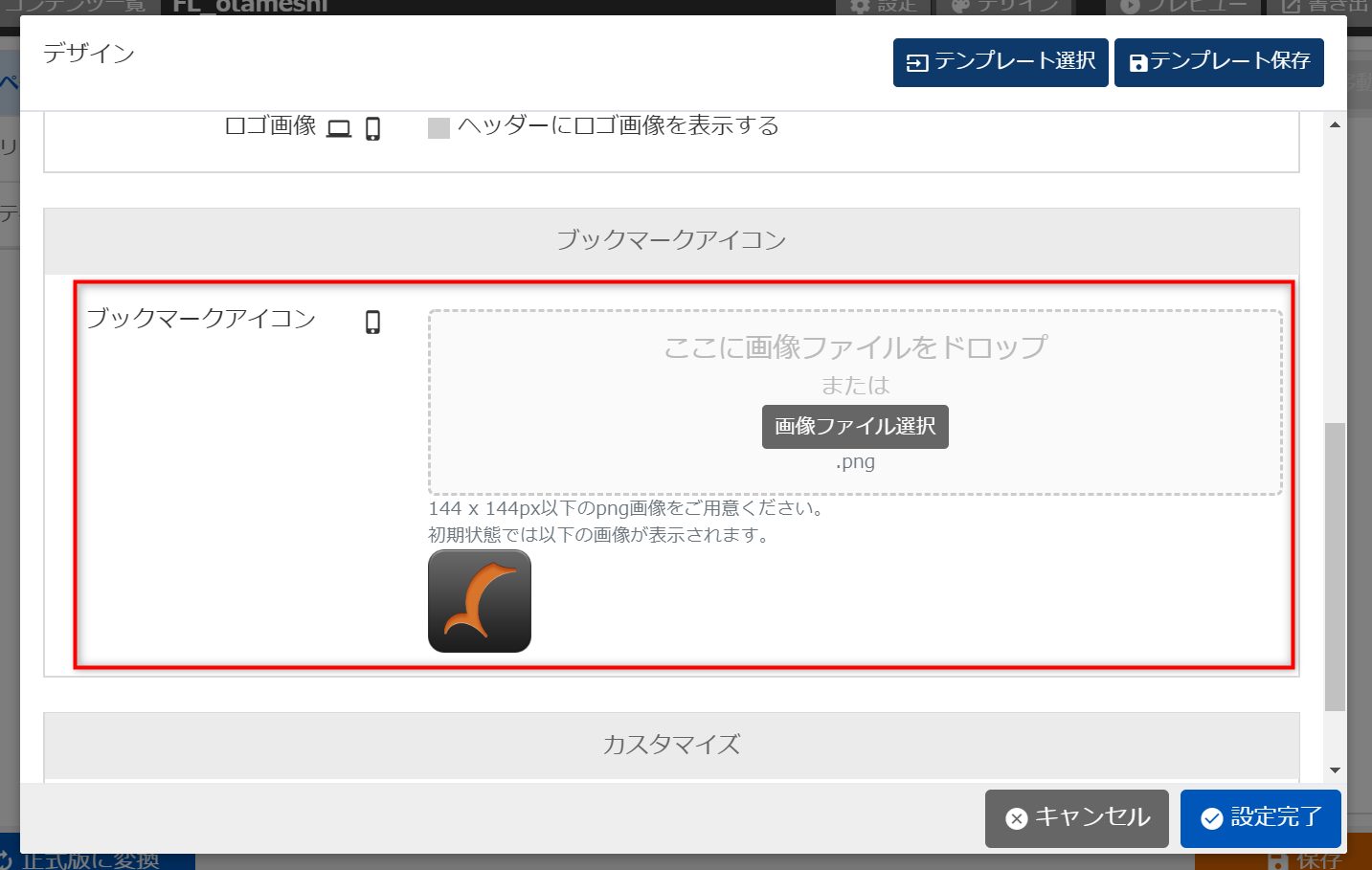Click the orange default bookmark icon image

point(480,601)
